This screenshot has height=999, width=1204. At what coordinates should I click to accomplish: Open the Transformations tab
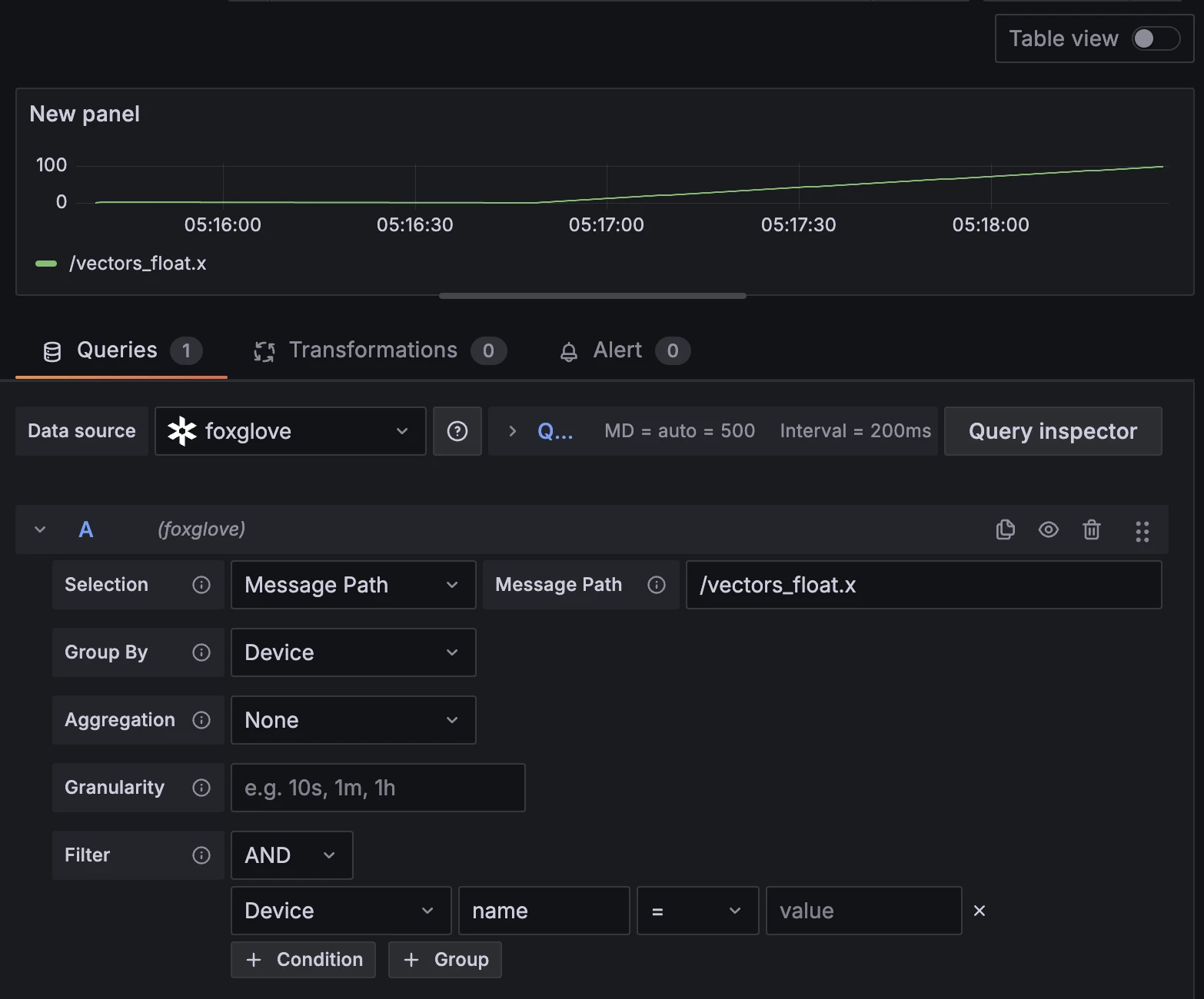coord(380,350)
